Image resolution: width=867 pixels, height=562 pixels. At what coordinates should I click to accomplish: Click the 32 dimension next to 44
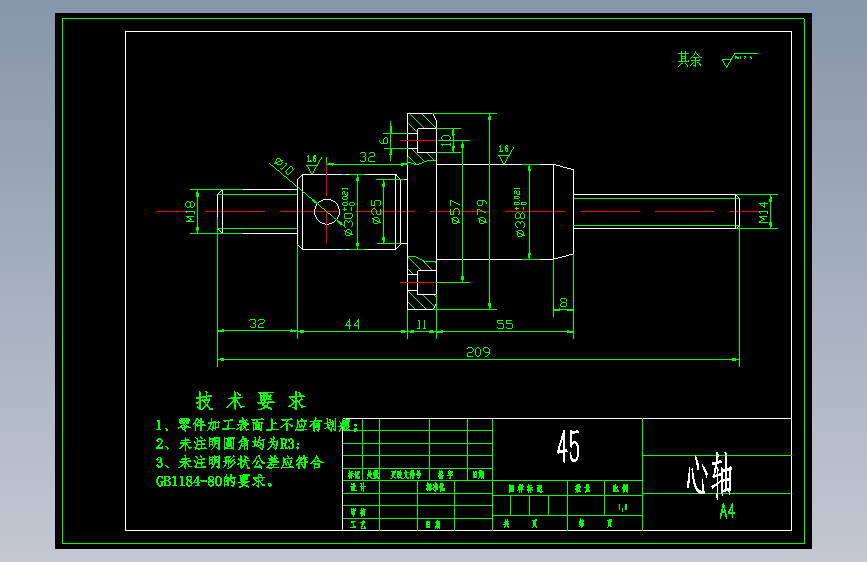tap(257, 324)
